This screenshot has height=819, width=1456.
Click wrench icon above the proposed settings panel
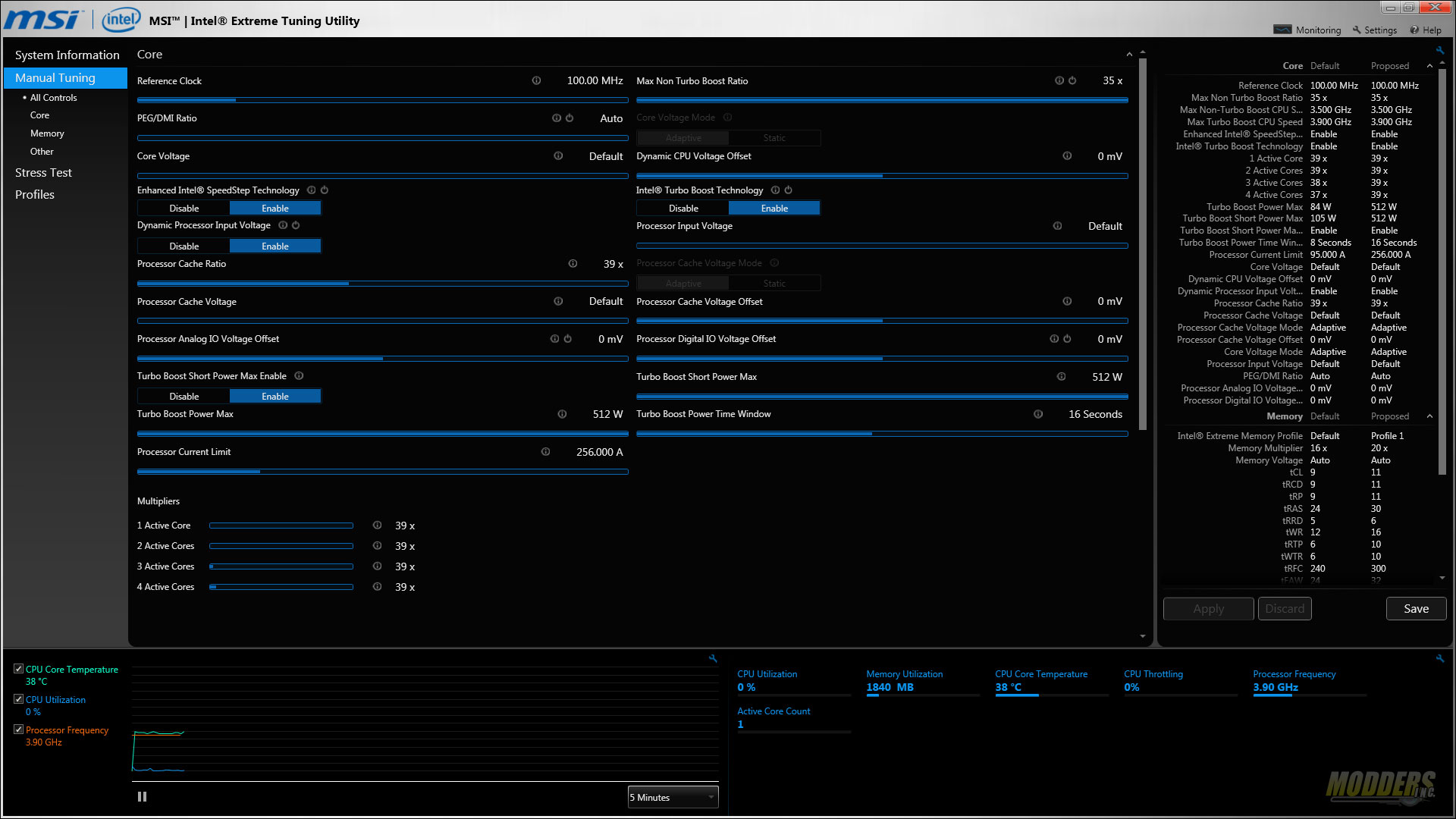coord(1439,51)
